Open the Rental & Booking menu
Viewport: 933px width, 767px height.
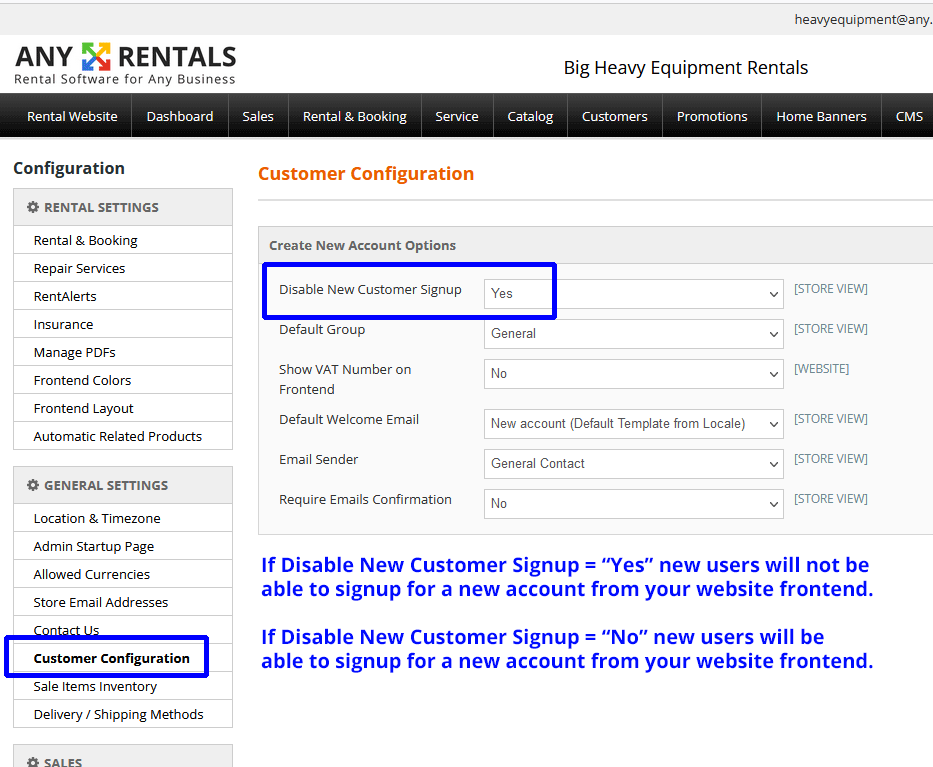(x=354, y=116)
